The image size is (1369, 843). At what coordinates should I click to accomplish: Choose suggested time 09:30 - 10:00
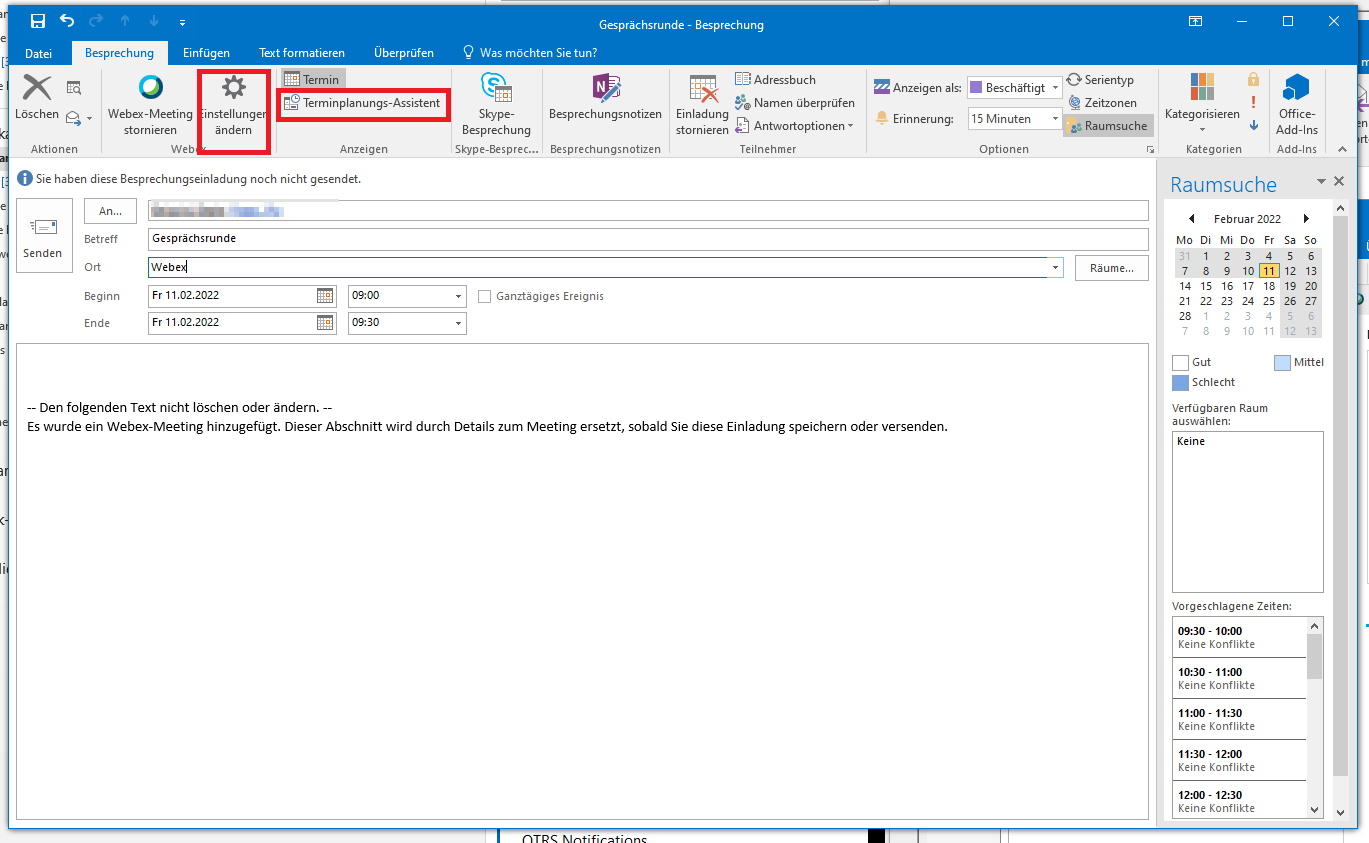1239,637
